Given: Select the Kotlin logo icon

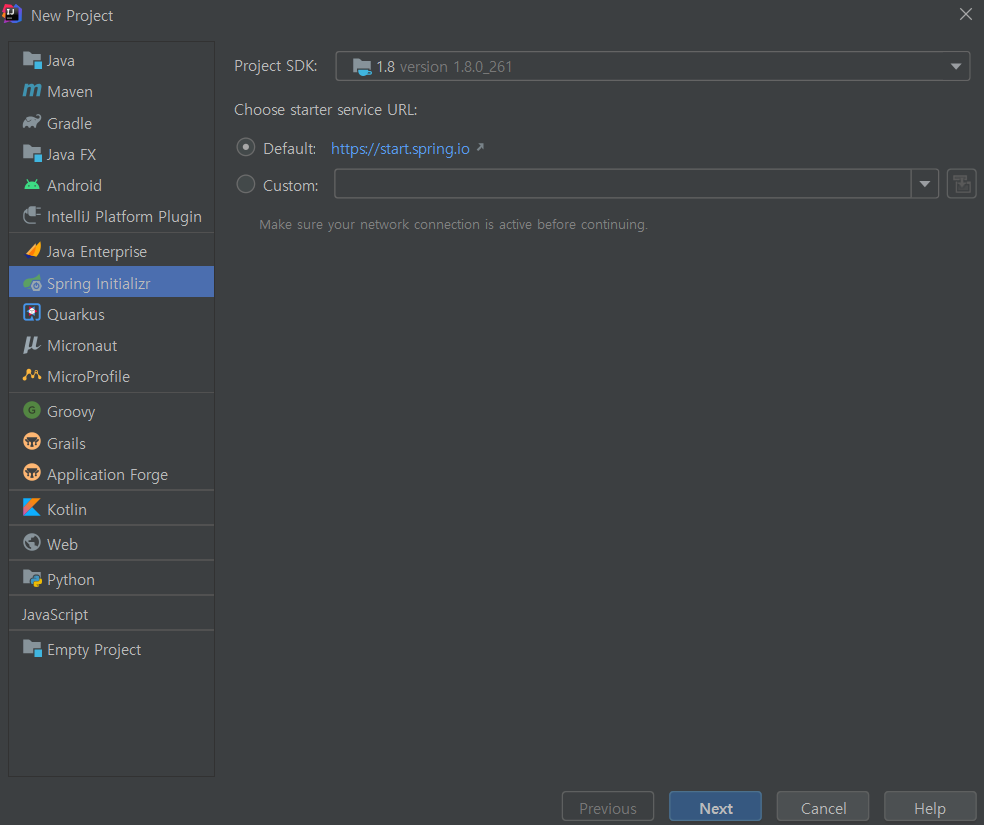Looking at the screenshot, I should coord(32,508).
